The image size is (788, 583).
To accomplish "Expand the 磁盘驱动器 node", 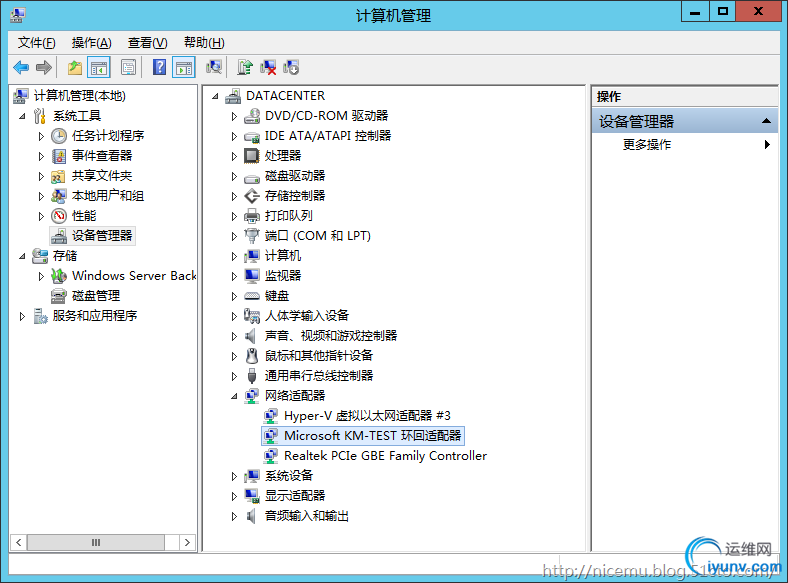I will tap(234, 176).
